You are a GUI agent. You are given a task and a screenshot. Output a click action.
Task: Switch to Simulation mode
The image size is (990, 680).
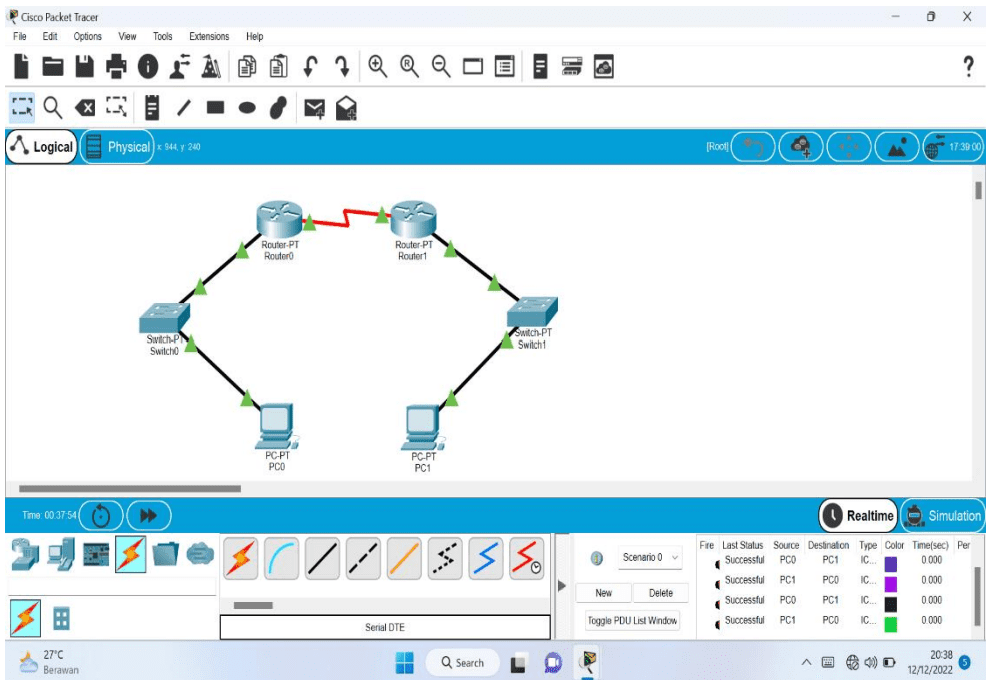(x=943, y=515)
